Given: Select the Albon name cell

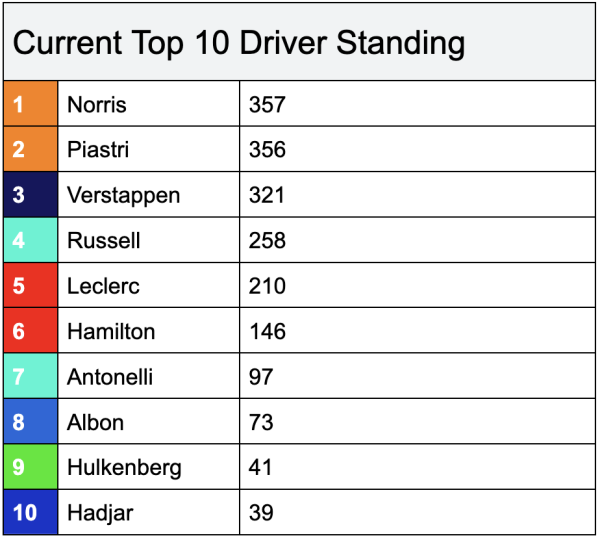Looking at the screenshot, I should pyautogui.click(x=148, y=422).
